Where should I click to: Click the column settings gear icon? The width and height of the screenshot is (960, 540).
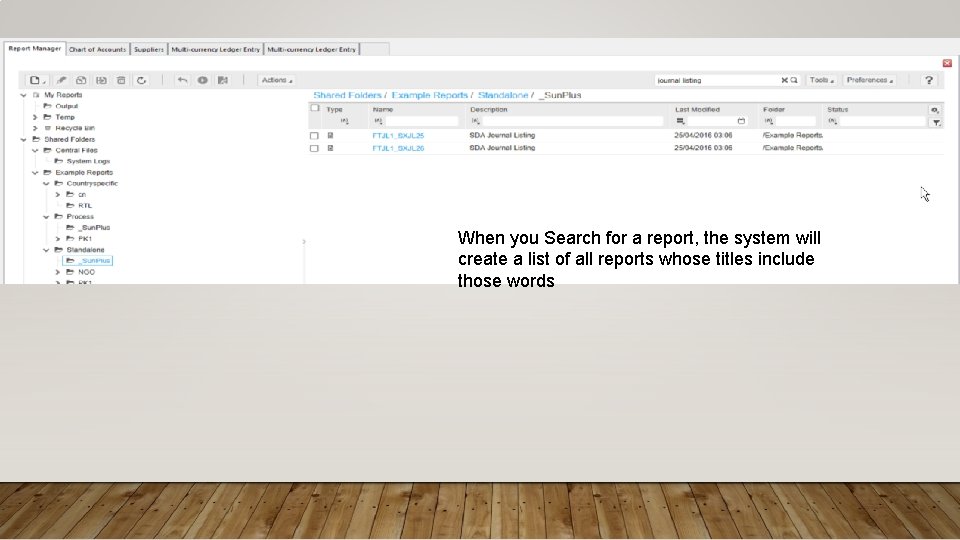(935, 110)
